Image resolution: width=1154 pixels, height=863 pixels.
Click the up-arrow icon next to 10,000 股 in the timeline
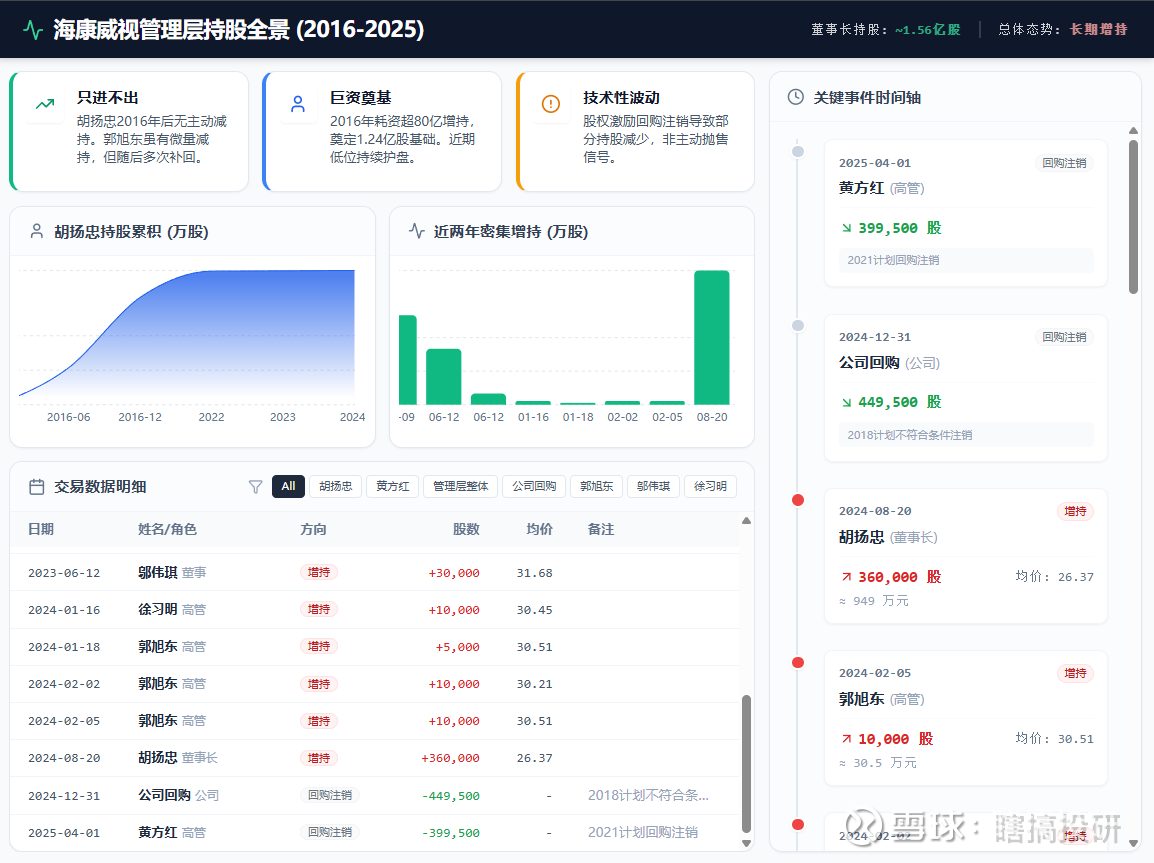tap(846, 739)
